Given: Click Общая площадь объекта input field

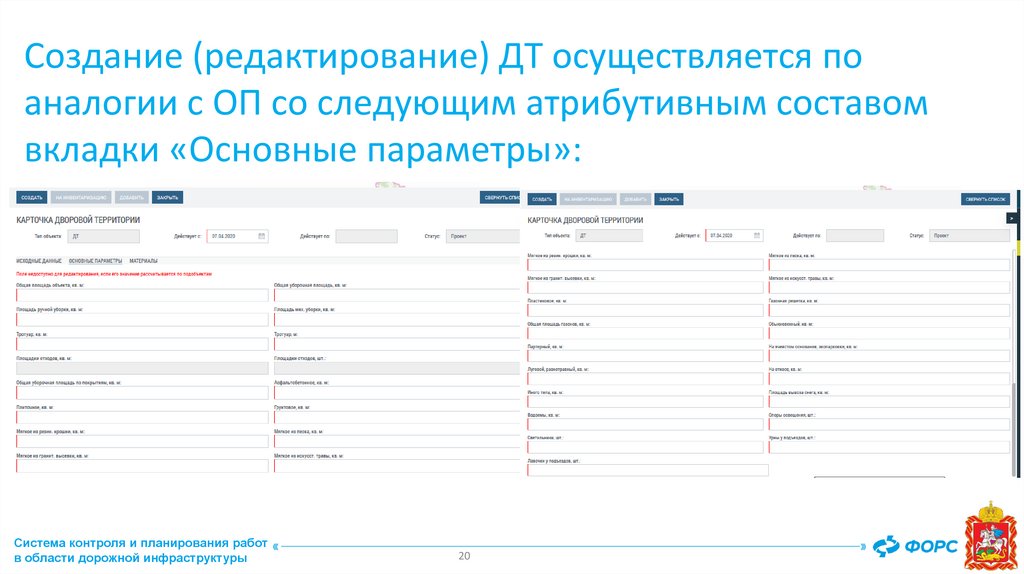Looking at the screenshot, I should pyautogui.click(x=142, y=295).
